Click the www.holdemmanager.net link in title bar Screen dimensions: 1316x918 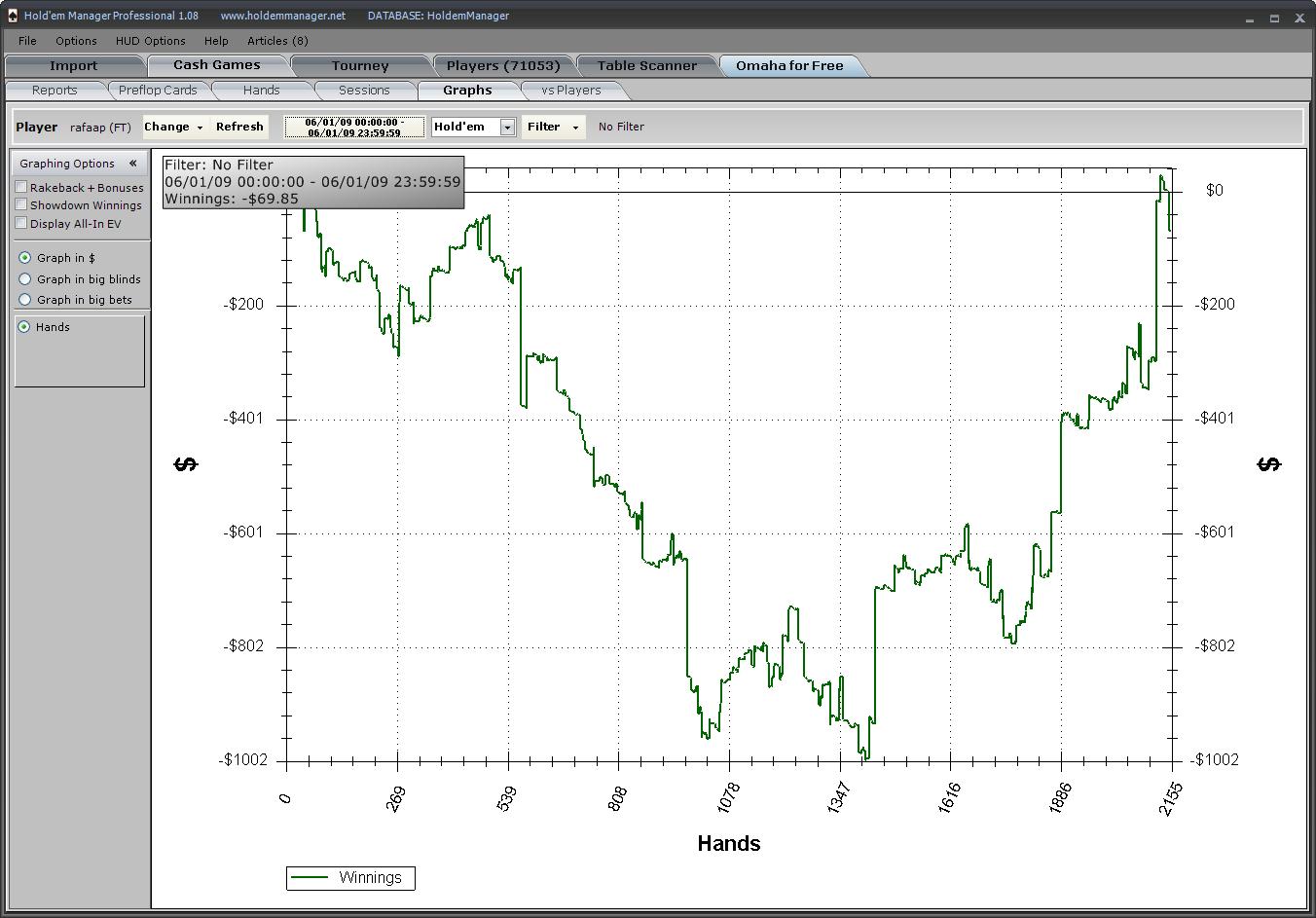(x=283, y=16)
